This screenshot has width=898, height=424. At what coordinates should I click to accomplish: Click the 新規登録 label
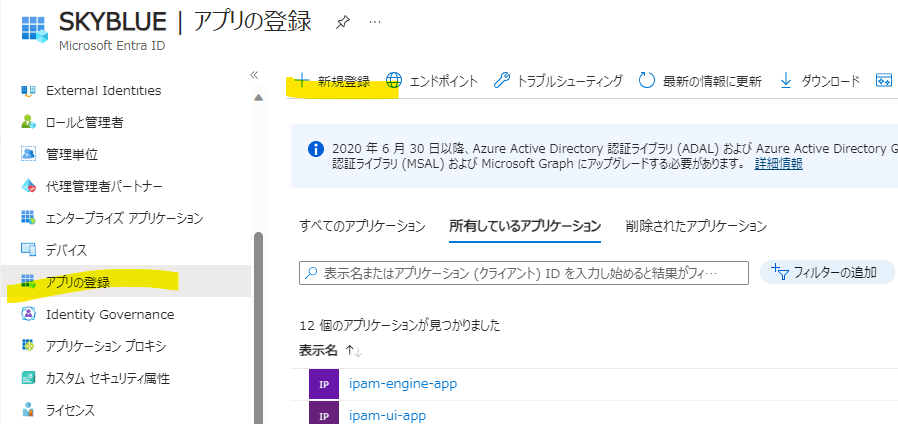(344, 81)
